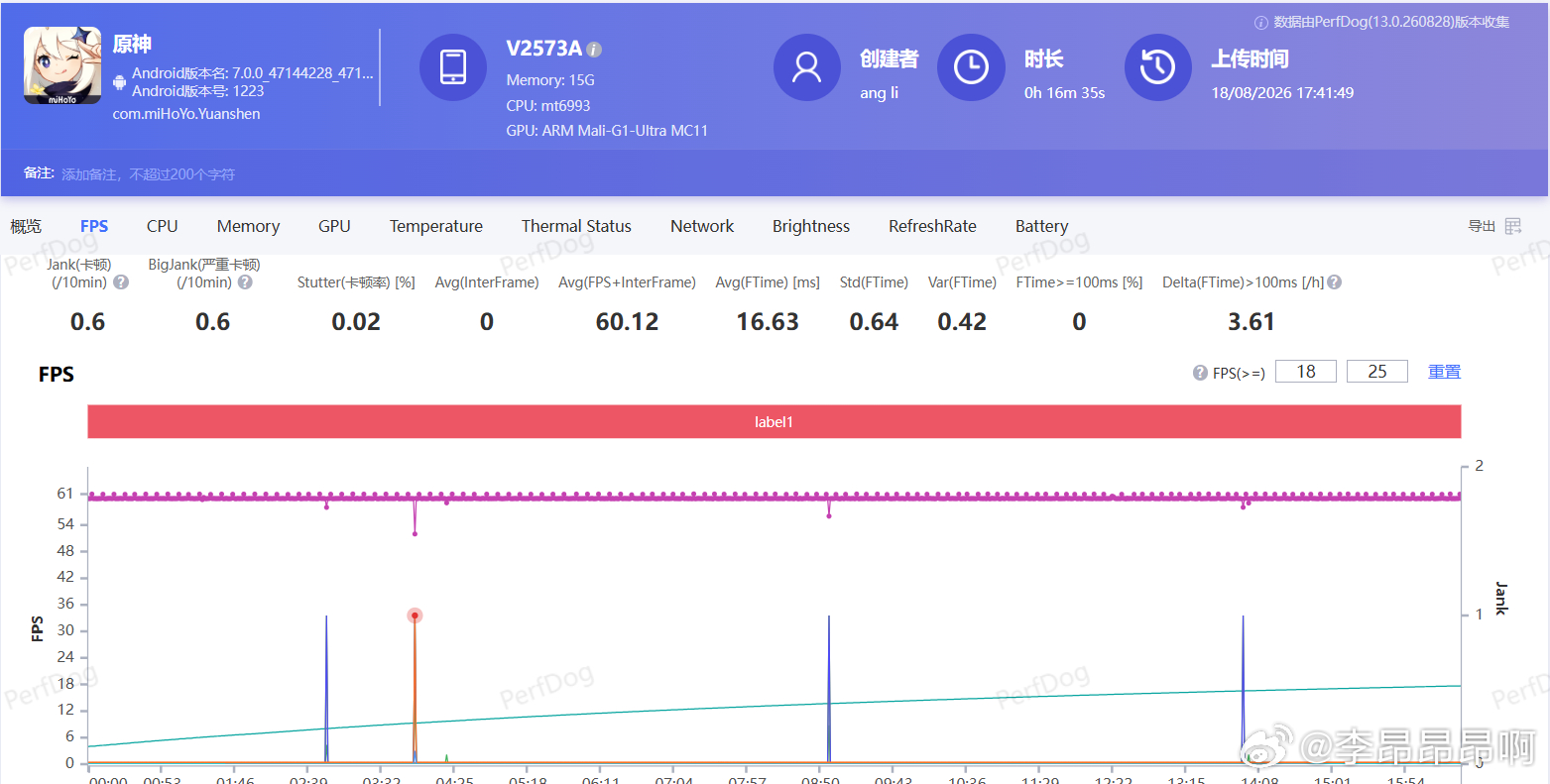Viewport: 1550px width, 784px height.
Task: Click help icon next to FPS(>=)
Action: point(1200,373)
